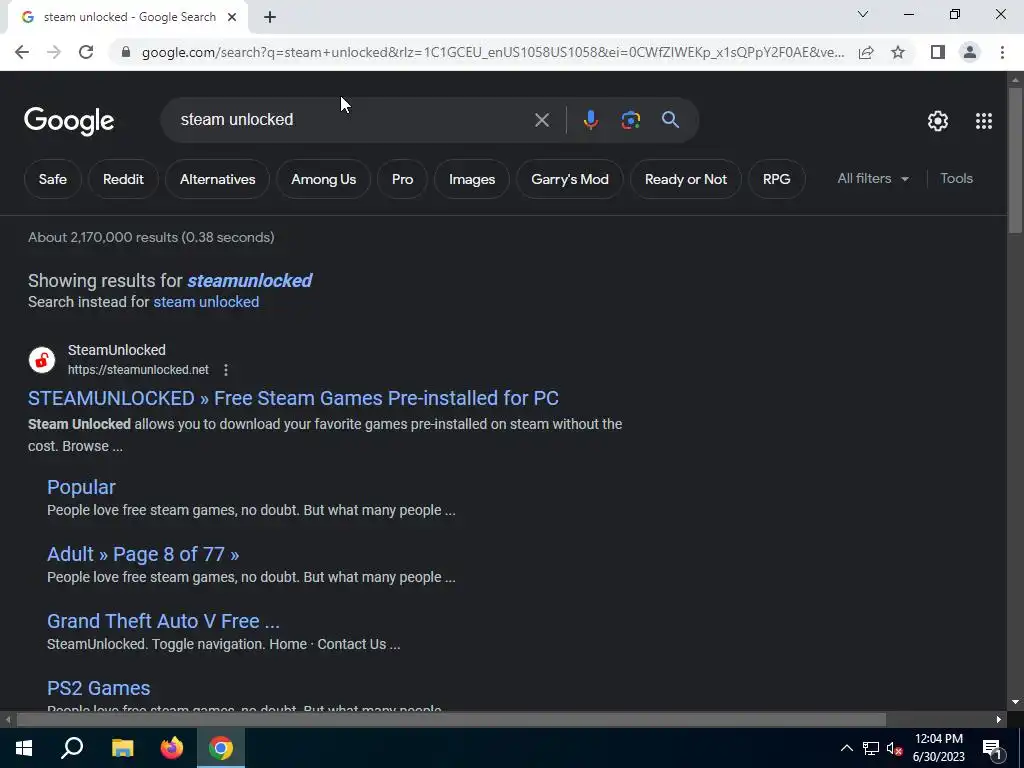Select the Alternatives filter chip

[217, 179]
